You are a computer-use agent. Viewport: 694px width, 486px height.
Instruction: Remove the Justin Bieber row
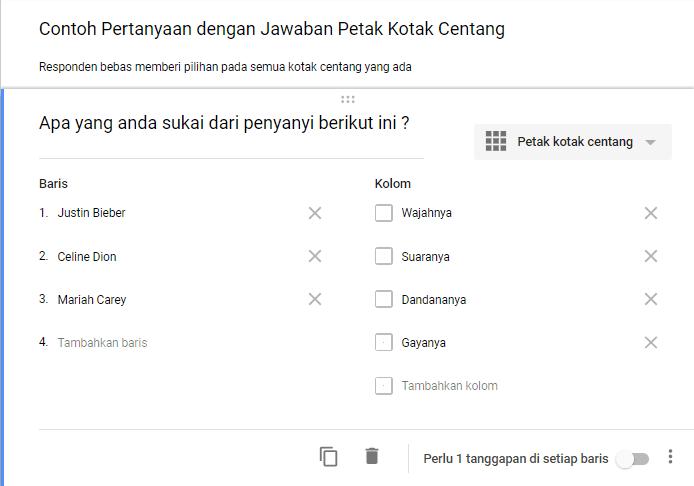(x=315, y=213)
